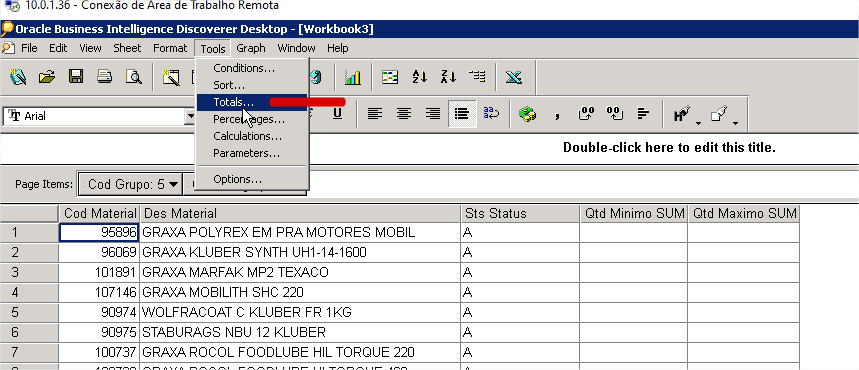Open the Cod Grupo: 5 page item dropdown
859x370 pixels.
click(129, 185)
